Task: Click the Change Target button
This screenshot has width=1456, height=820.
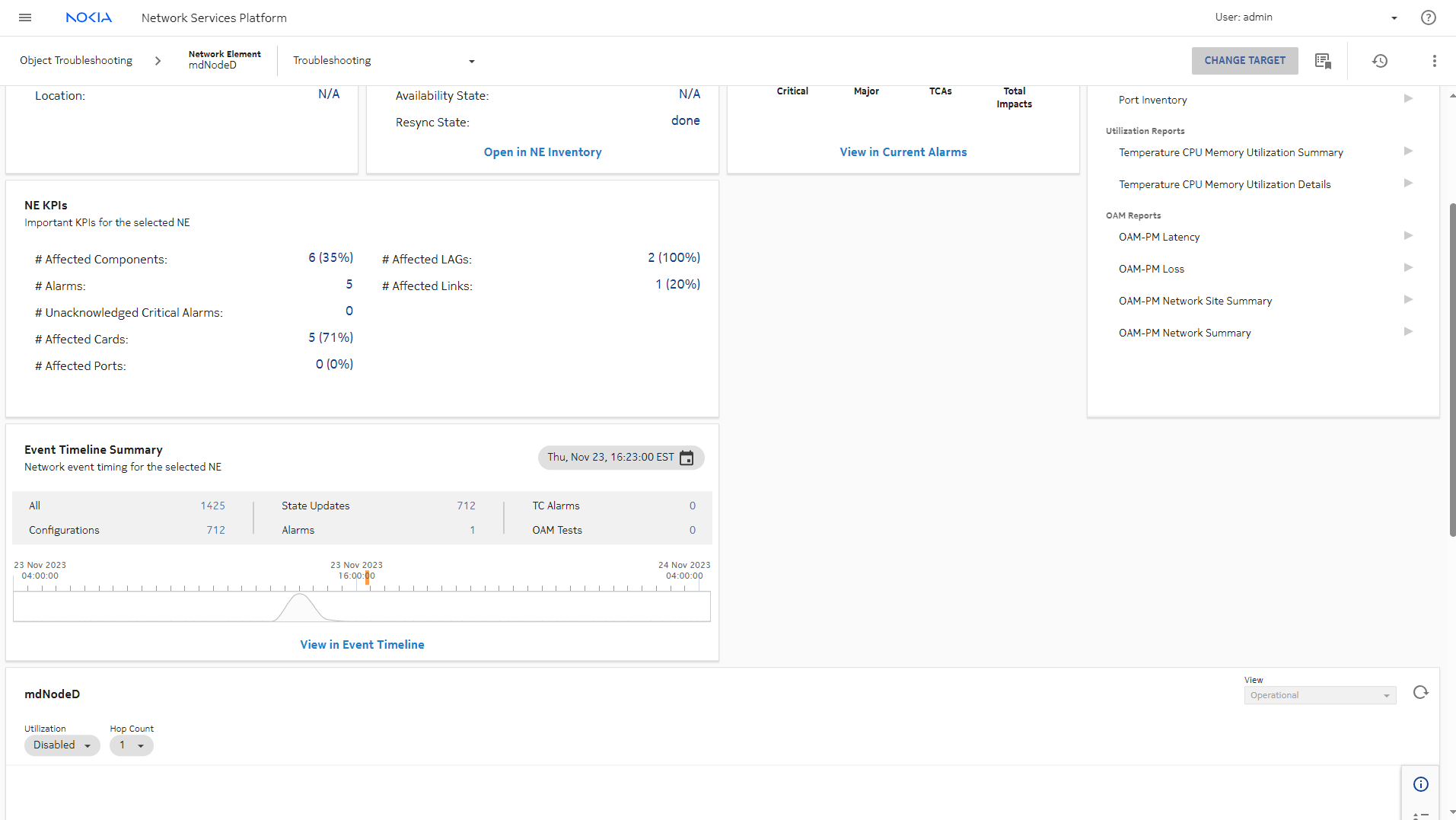Action: coord(1244,61)
